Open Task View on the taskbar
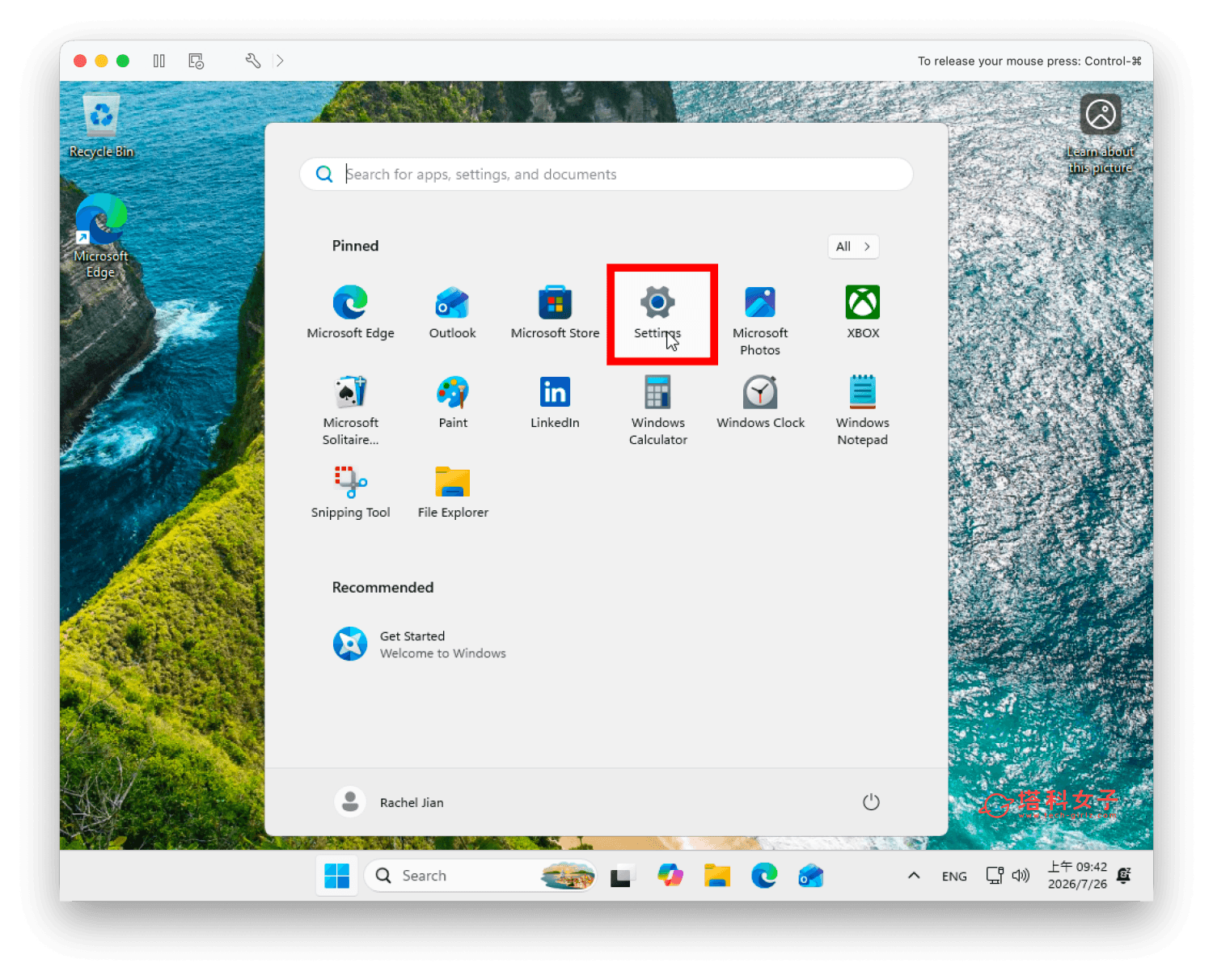 [622, 876]
